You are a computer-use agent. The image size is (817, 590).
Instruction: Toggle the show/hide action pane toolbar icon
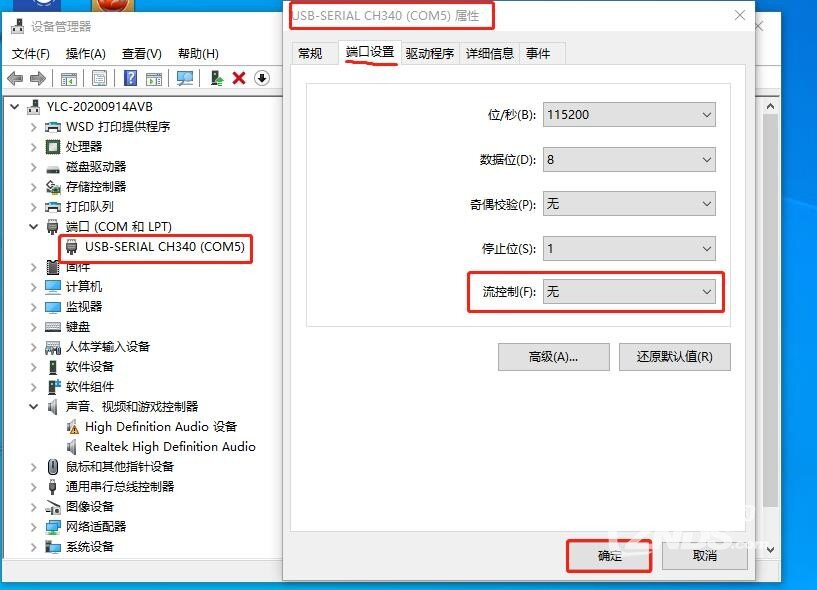[154, 79]
